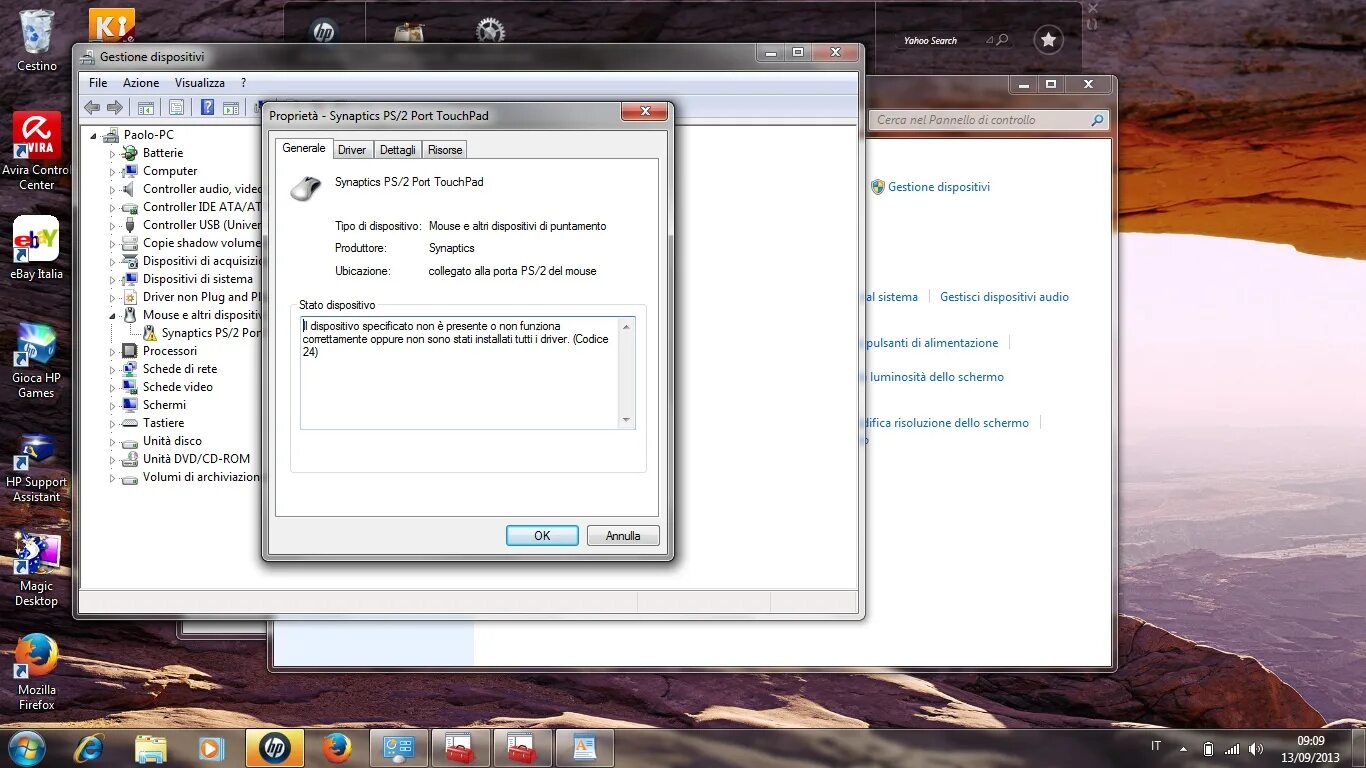Click the pulsanti di alimentazione link

point(932,343)
